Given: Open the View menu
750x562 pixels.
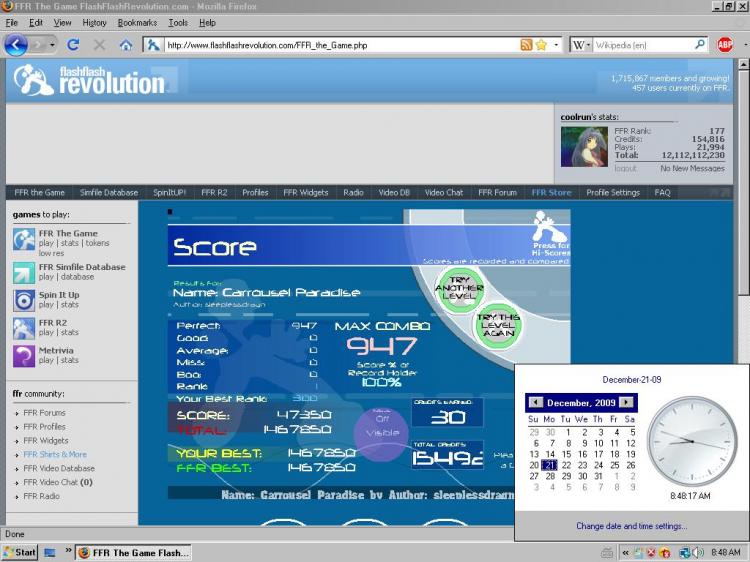Looking at the screenshot, I should 62,22.
